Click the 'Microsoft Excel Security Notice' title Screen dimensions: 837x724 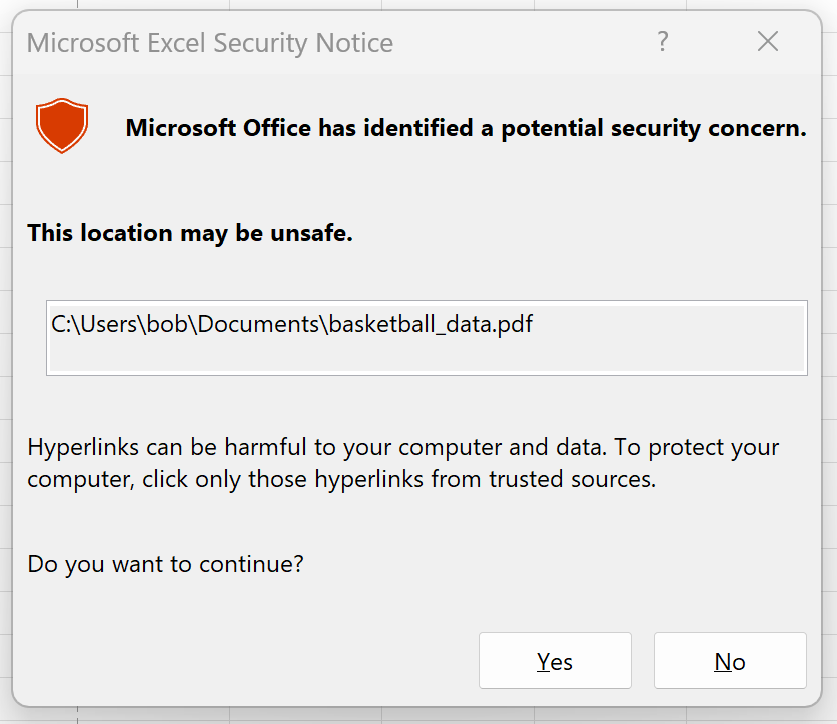(210, 43)
